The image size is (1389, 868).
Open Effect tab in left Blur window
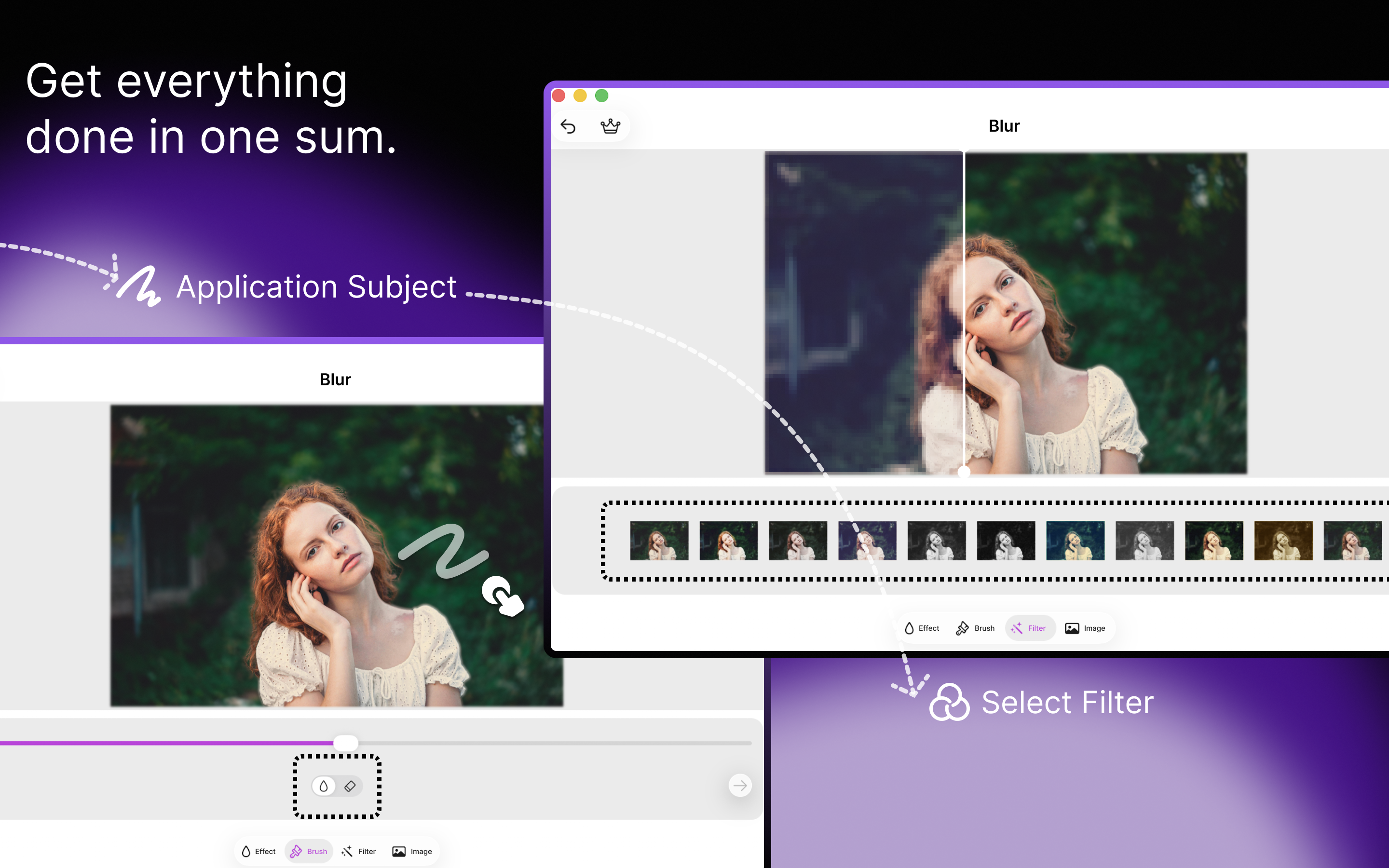tap(259, 851)
